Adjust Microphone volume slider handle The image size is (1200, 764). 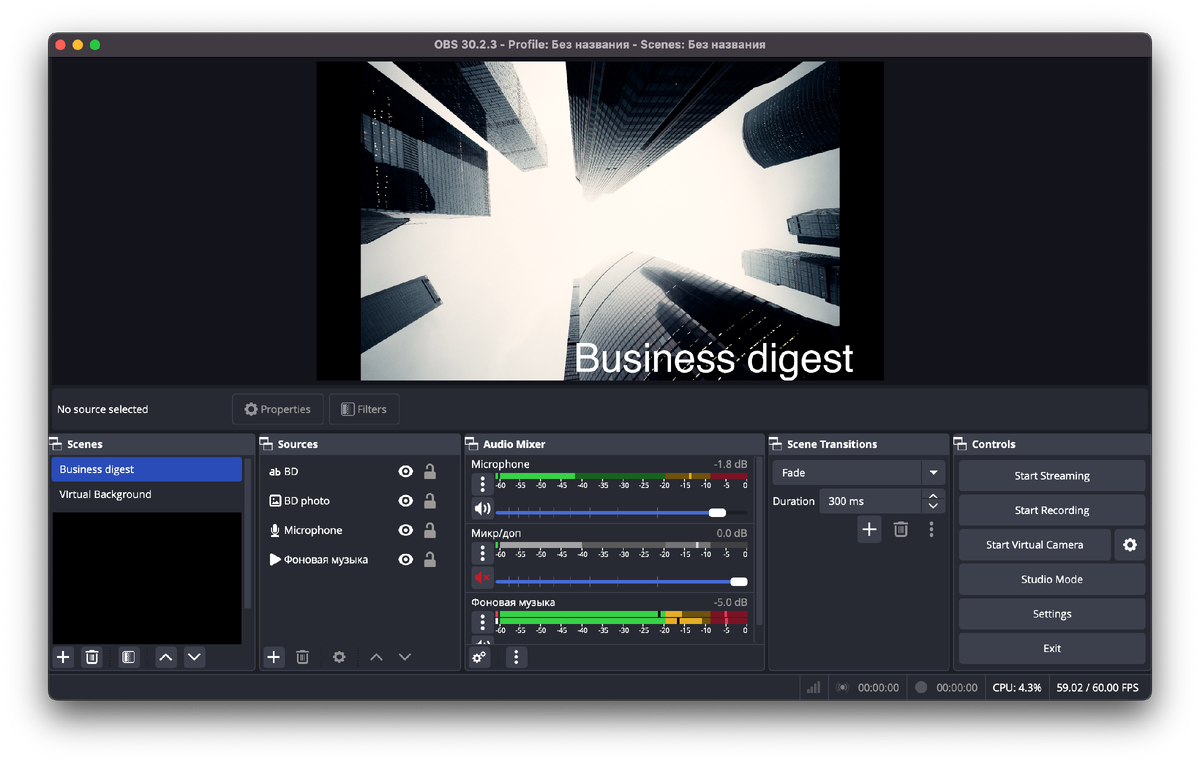pyautogui.click(x=717, y=512)
